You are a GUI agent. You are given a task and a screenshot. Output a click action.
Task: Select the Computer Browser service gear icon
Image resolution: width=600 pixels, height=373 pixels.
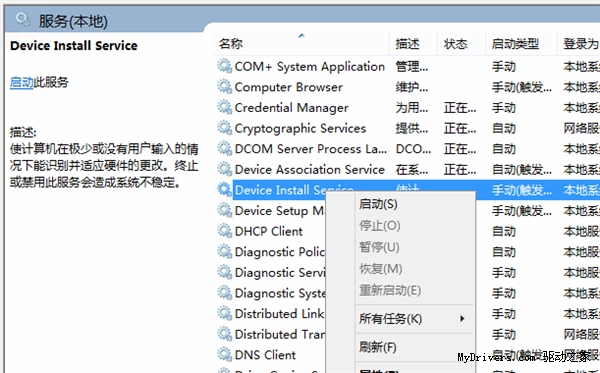[x=225, y=87]
